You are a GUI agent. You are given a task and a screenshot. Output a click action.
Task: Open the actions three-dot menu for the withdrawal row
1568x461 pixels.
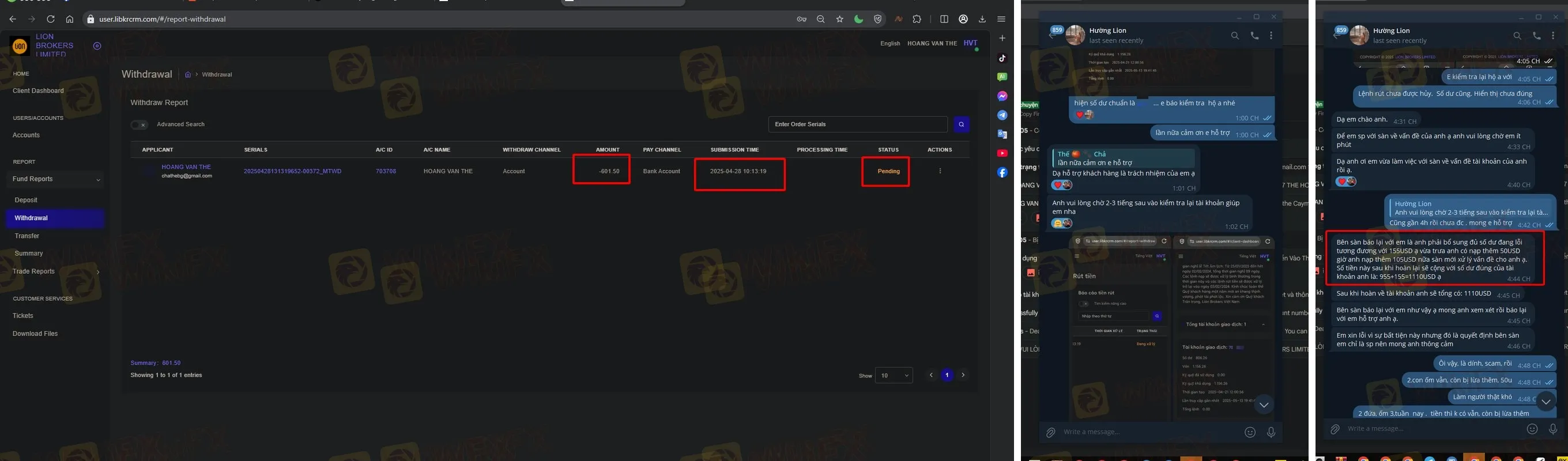point(940,172)
